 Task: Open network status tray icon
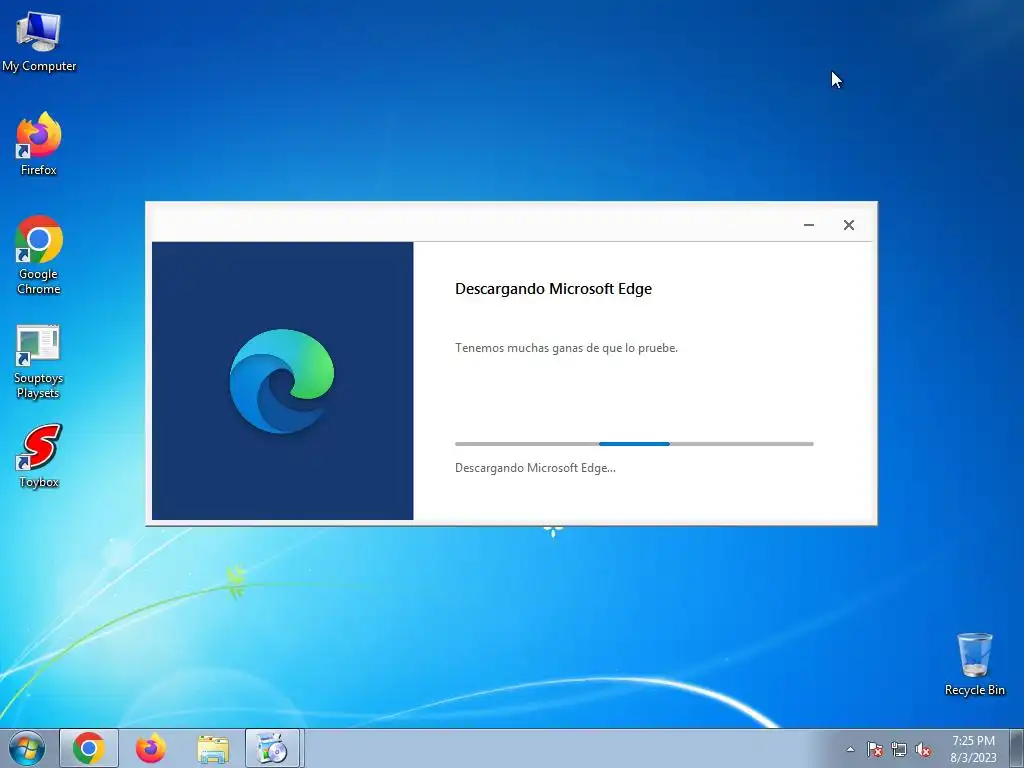899,750
